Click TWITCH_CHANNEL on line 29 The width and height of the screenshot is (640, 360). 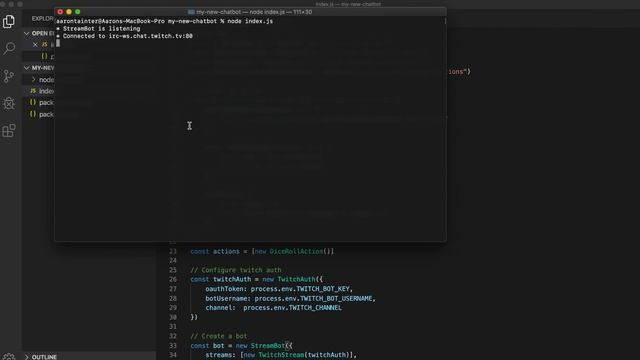[315, 308]
